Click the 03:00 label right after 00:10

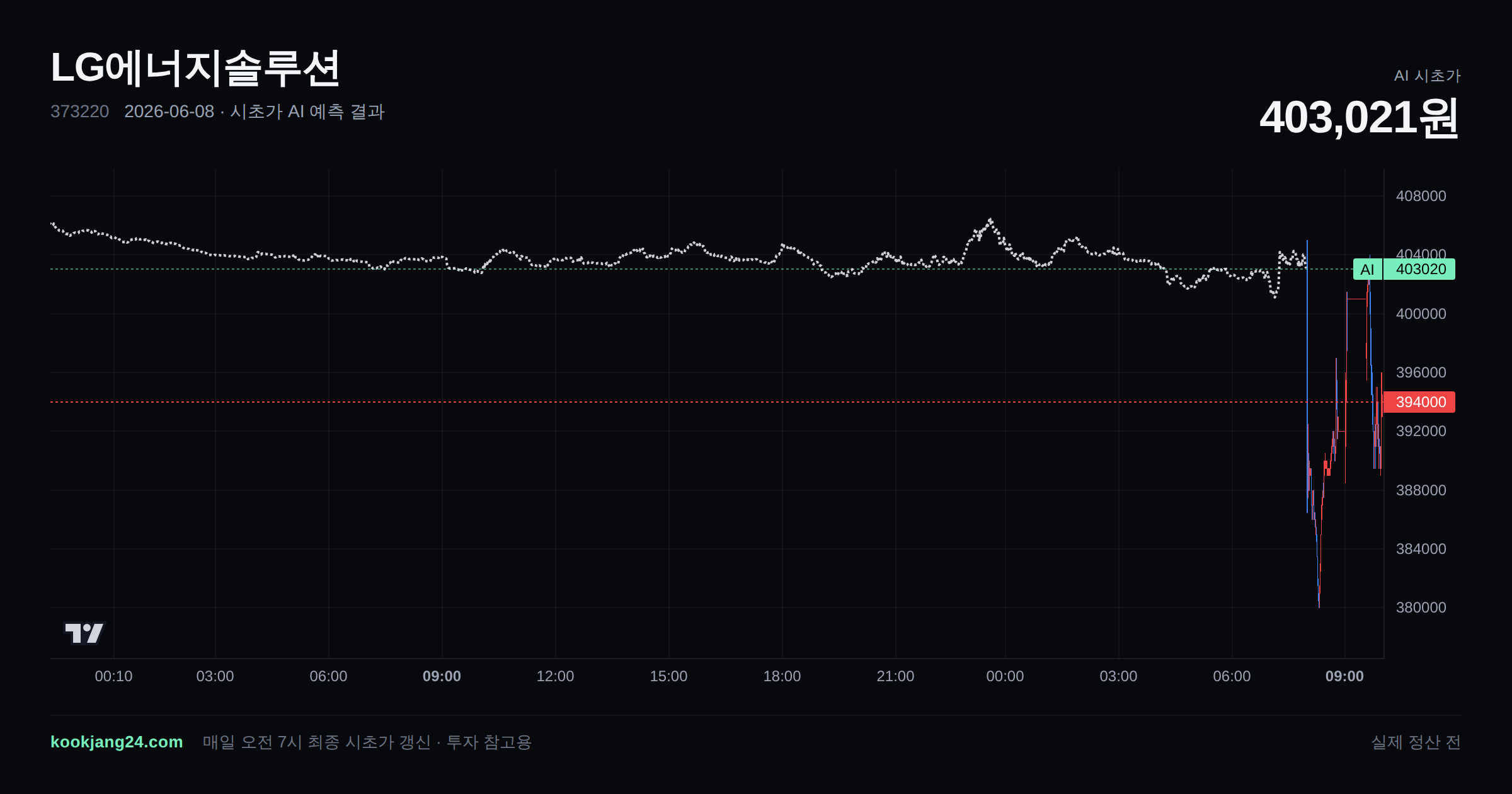click(x=215, y=676)
